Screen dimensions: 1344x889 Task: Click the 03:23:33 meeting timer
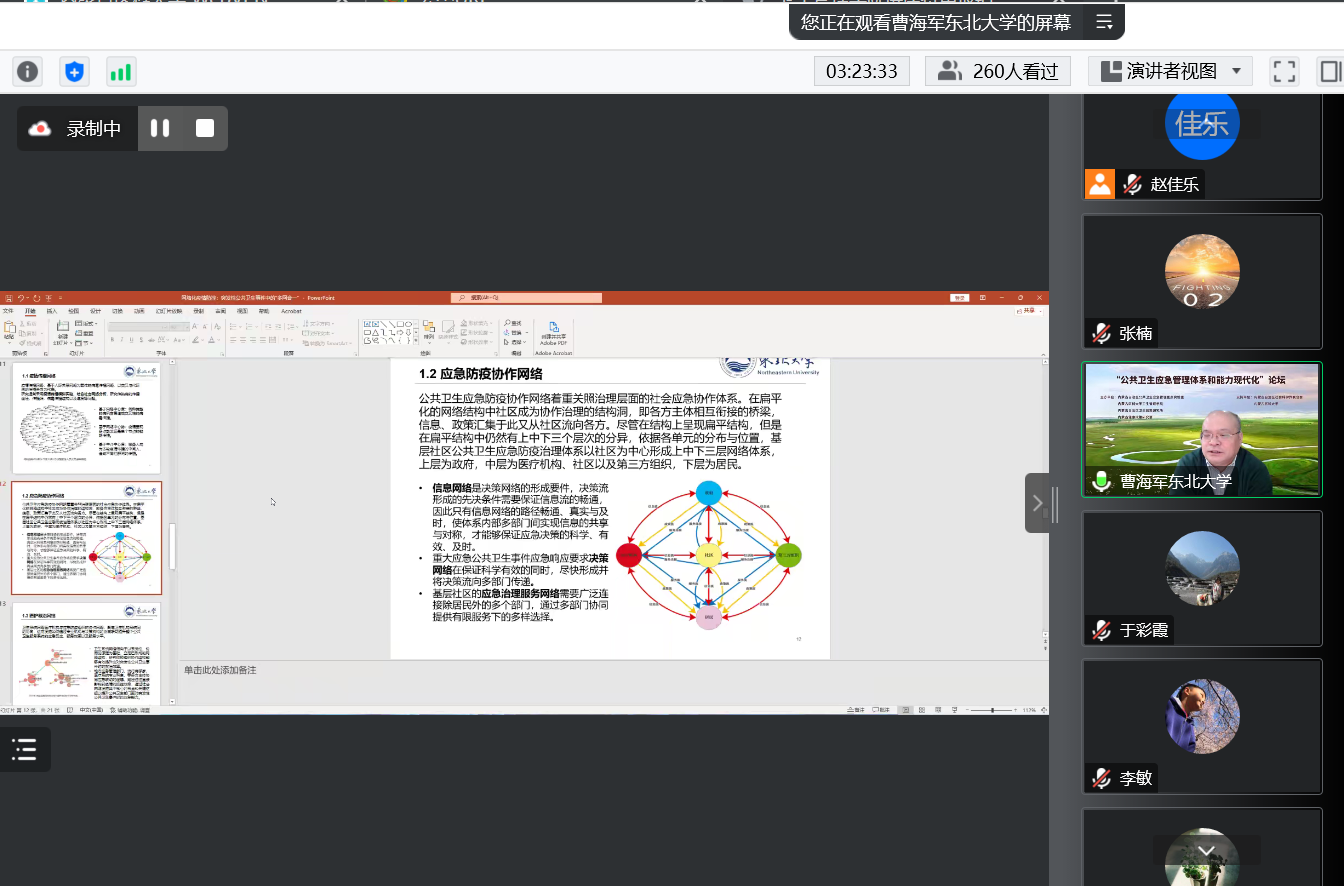tap(861, 71)
